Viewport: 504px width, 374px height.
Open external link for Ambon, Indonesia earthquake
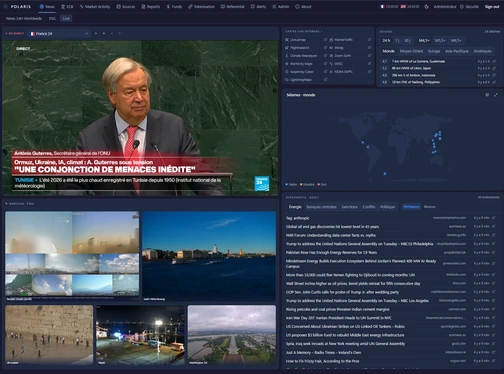(x=494, y=75)
